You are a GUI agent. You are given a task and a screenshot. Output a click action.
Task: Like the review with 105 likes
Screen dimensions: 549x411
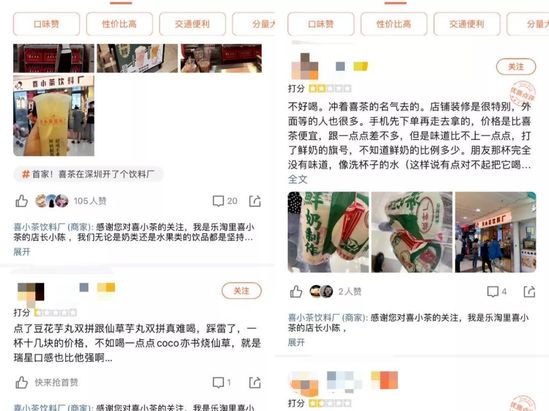[21, 201]
